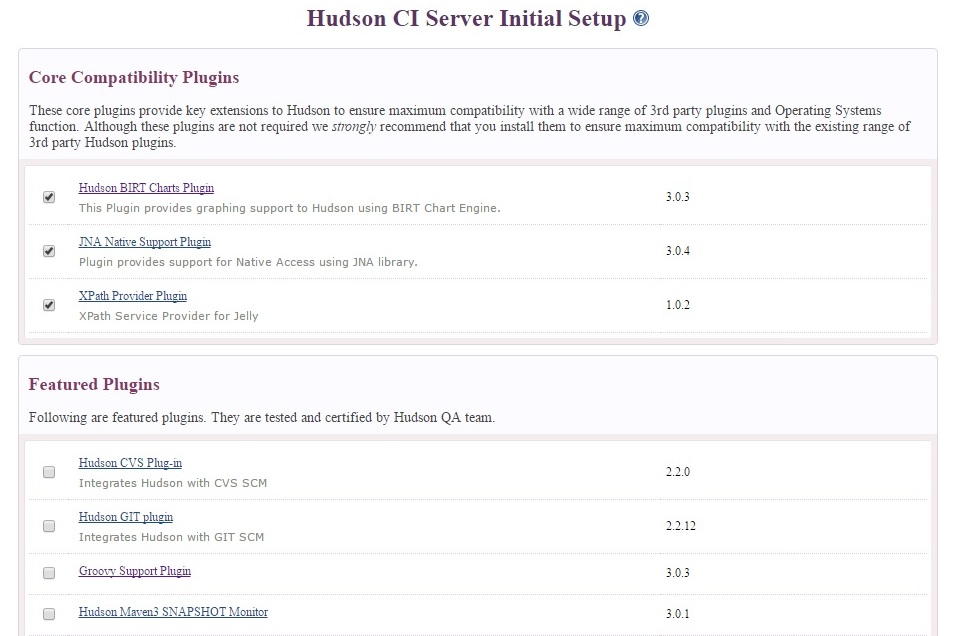Select version 1.0.2 of XPath Provider
This screenshot has height=636, width=960.
click(678, 304)
